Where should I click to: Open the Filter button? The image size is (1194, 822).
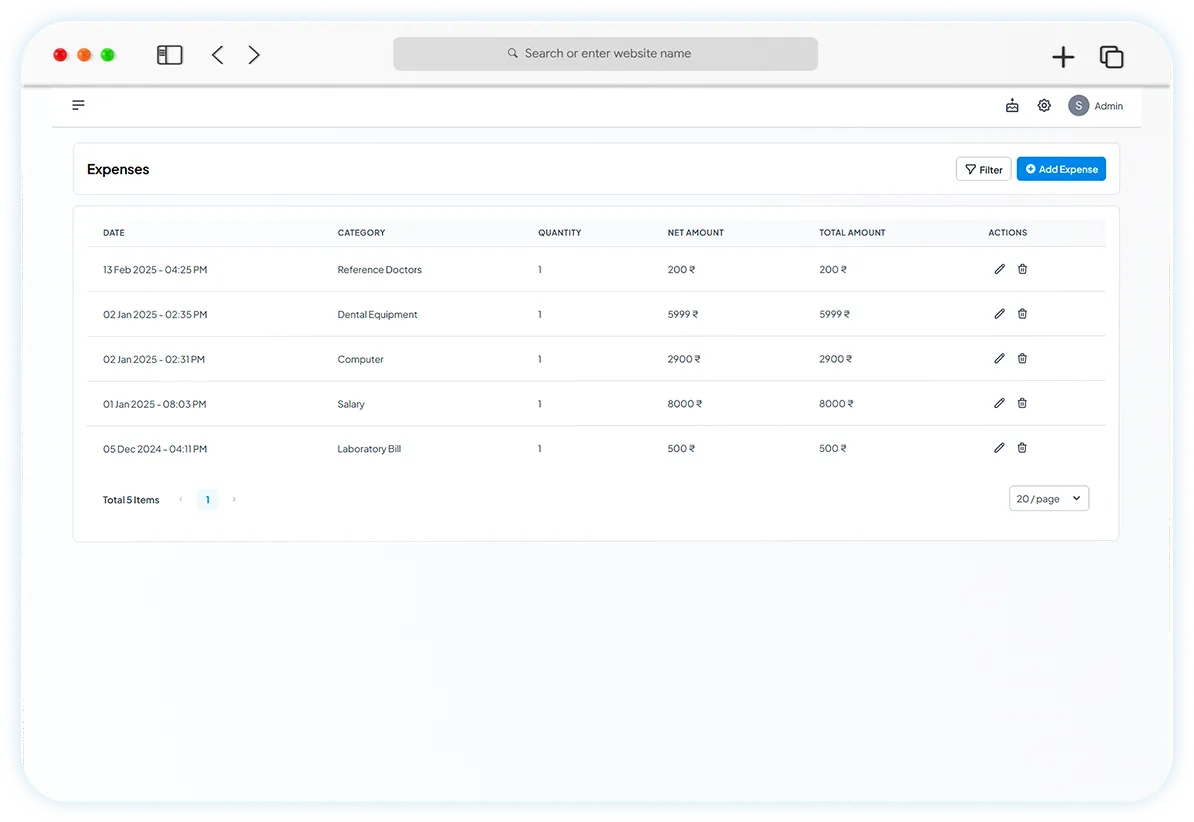click(984, 169)
